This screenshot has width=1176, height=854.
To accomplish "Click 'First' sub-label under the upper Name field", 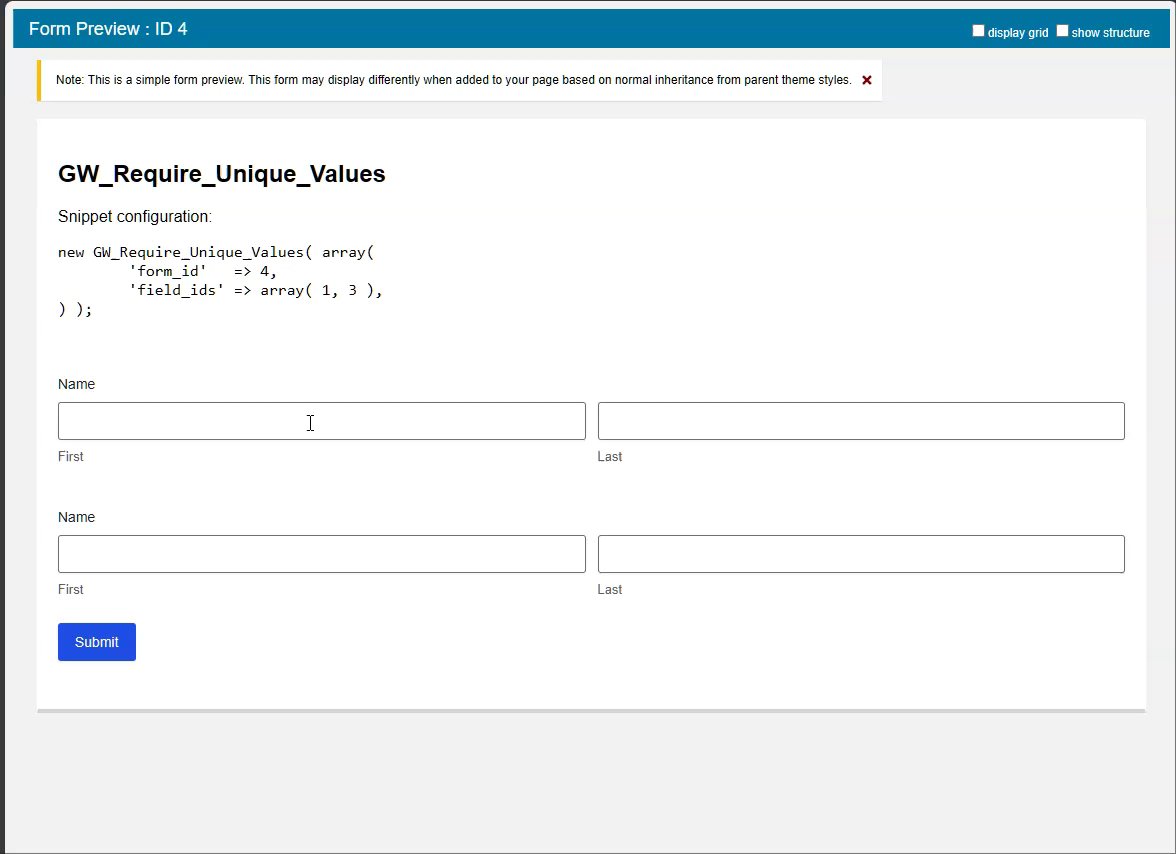I will pos(71,457).
